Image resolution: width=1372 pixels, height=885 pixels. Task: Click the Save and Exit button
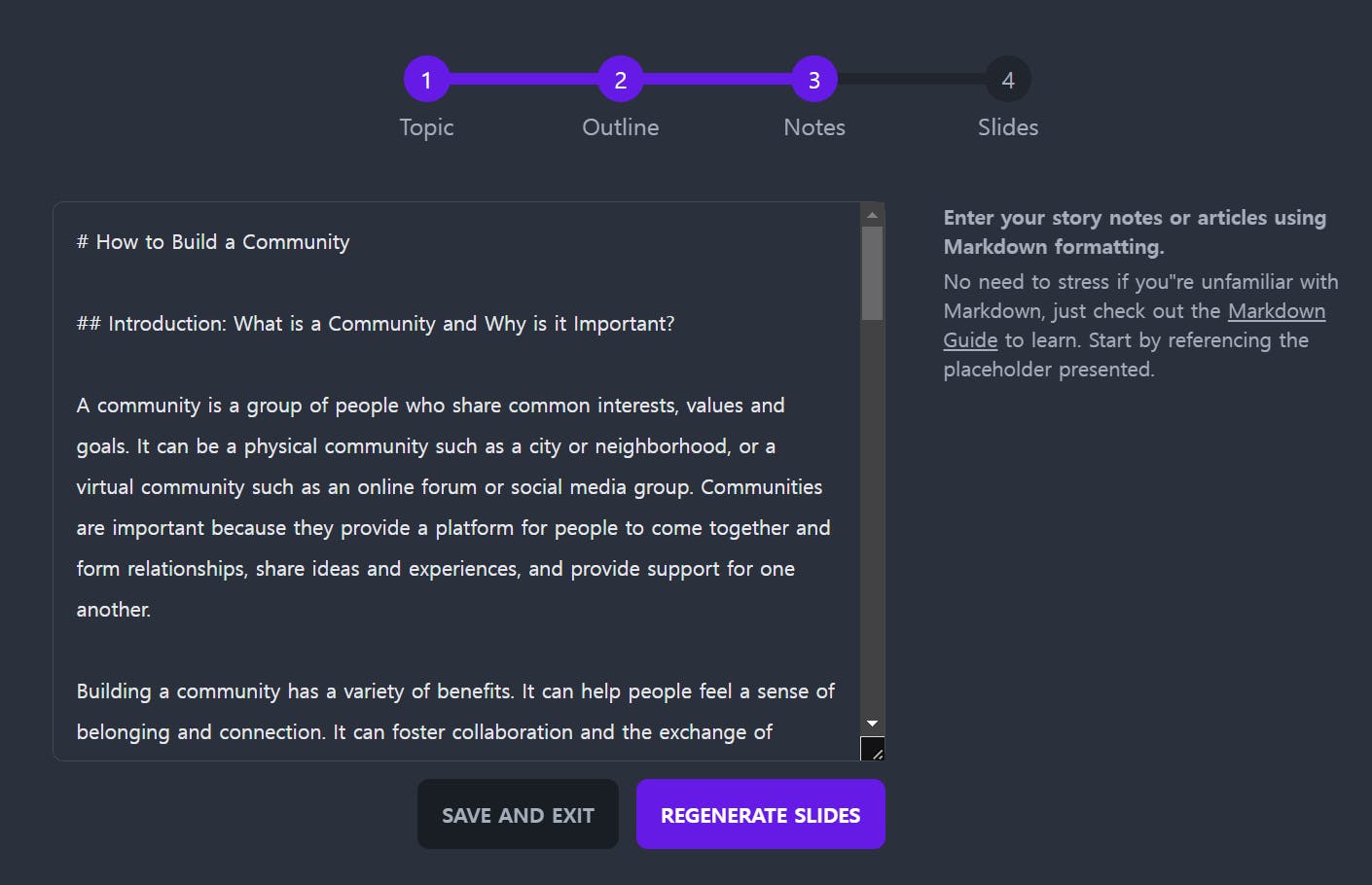click(518, 814)
